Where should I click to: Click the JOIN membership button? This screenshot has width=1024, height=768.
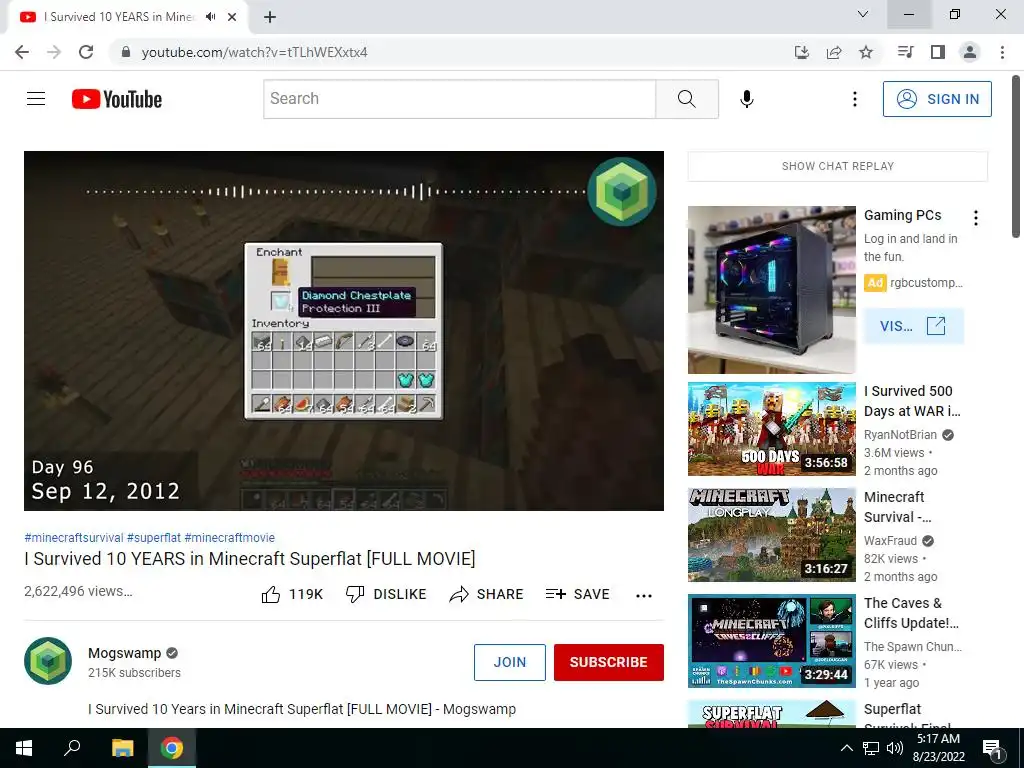(509, 662)
